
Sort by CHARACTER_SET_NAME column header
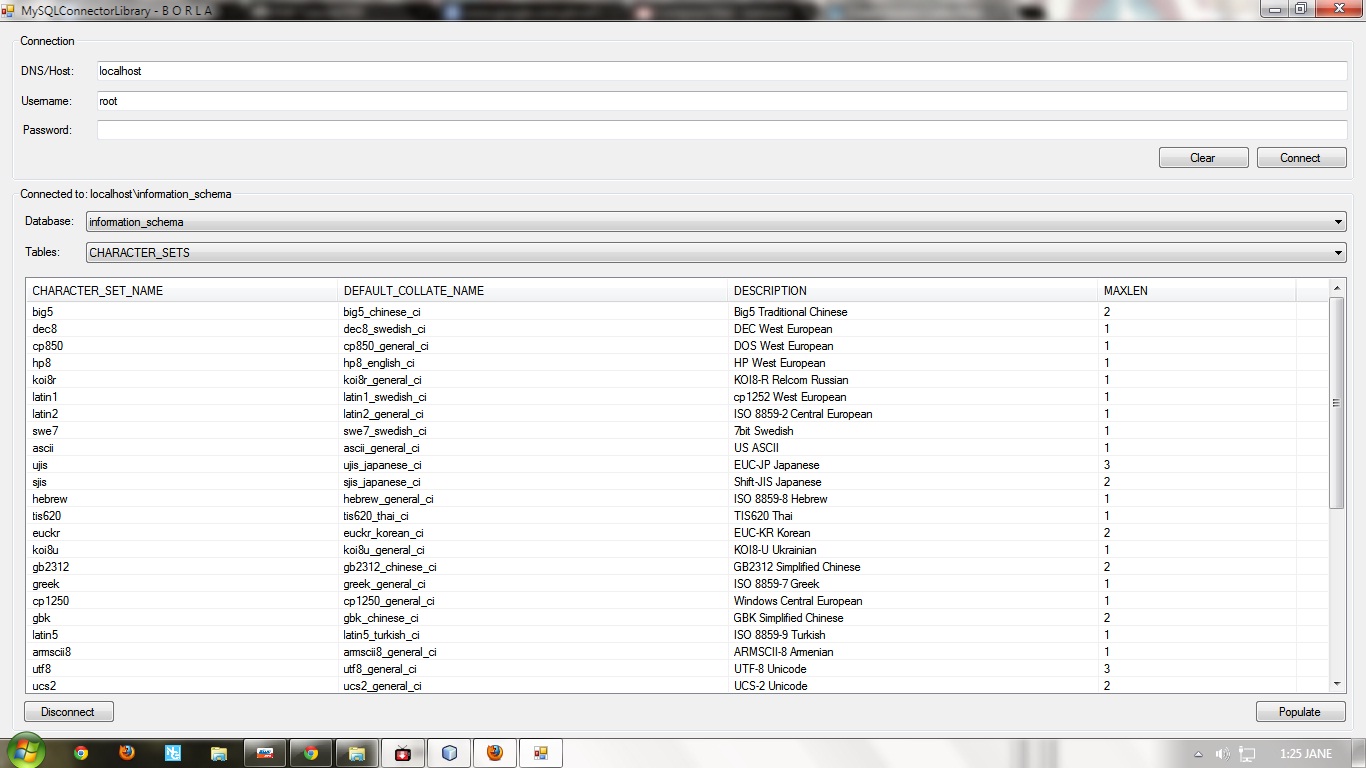182,291
